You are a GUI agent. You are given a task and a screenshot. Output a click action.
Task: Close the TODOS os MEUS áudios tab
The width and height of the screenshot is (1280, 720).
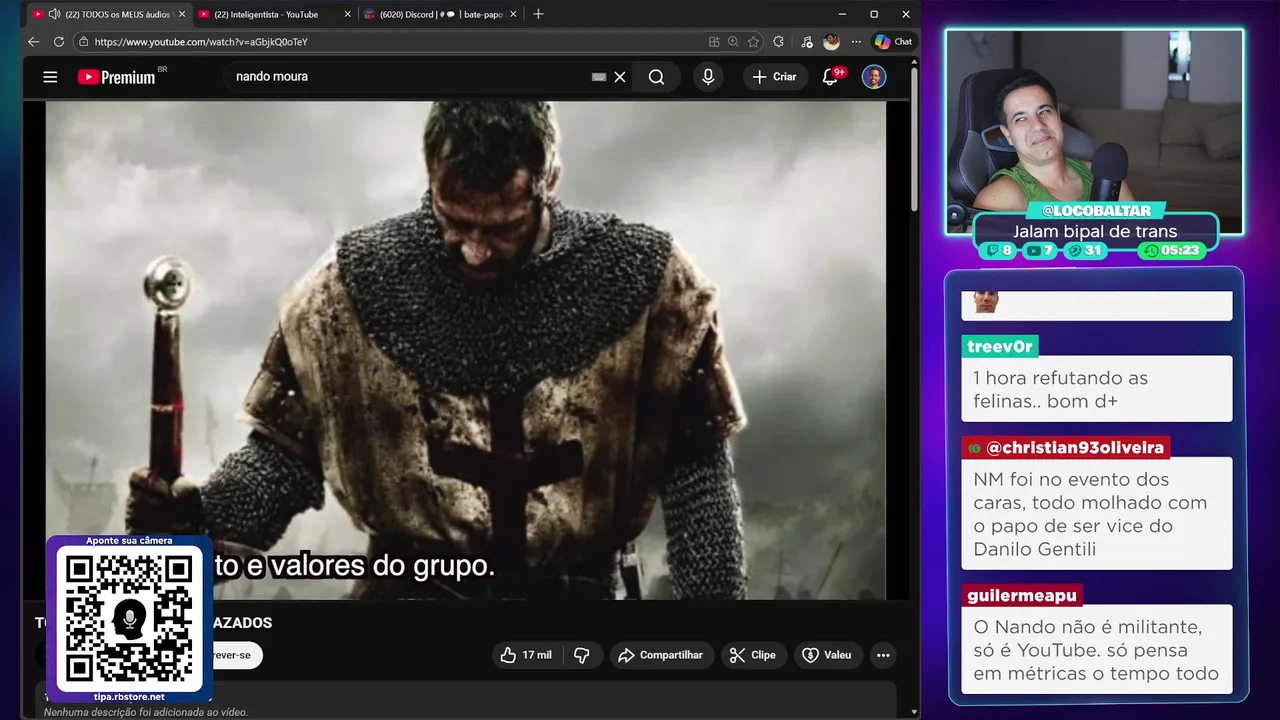[x=181, y=14]
